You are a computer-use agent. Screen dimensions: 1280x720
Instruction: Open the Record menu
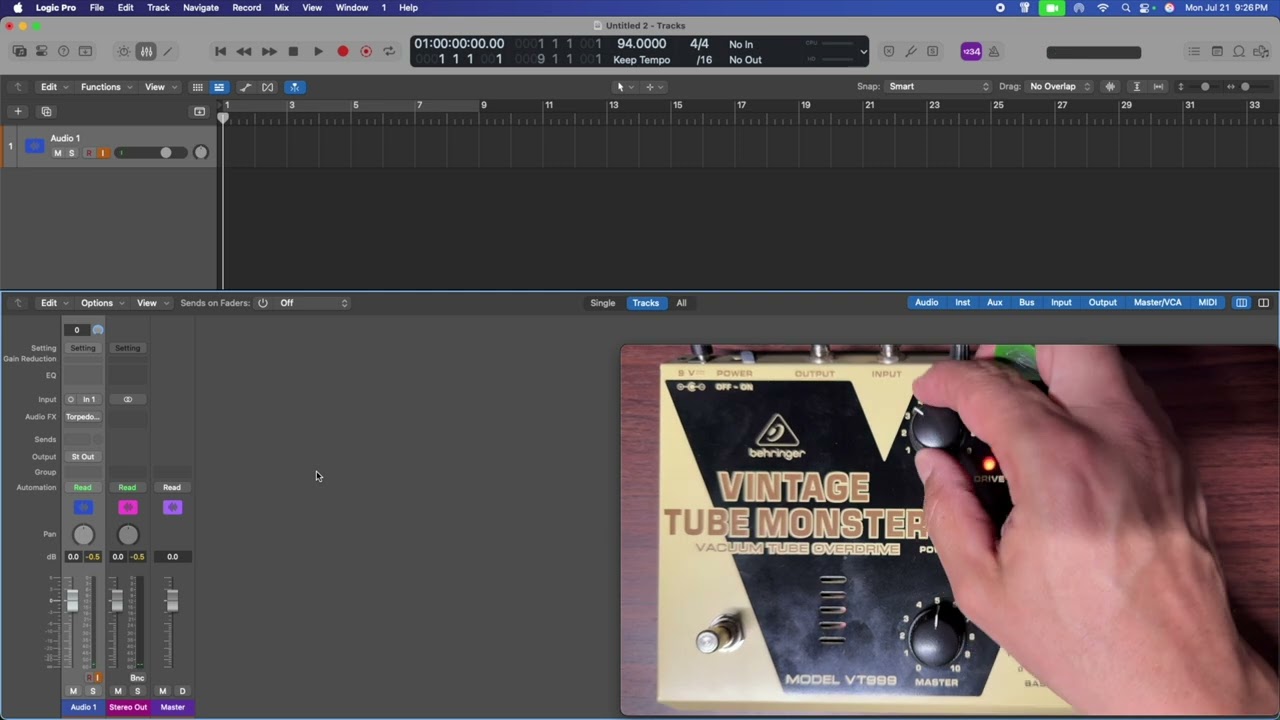(x=246, y=8)
